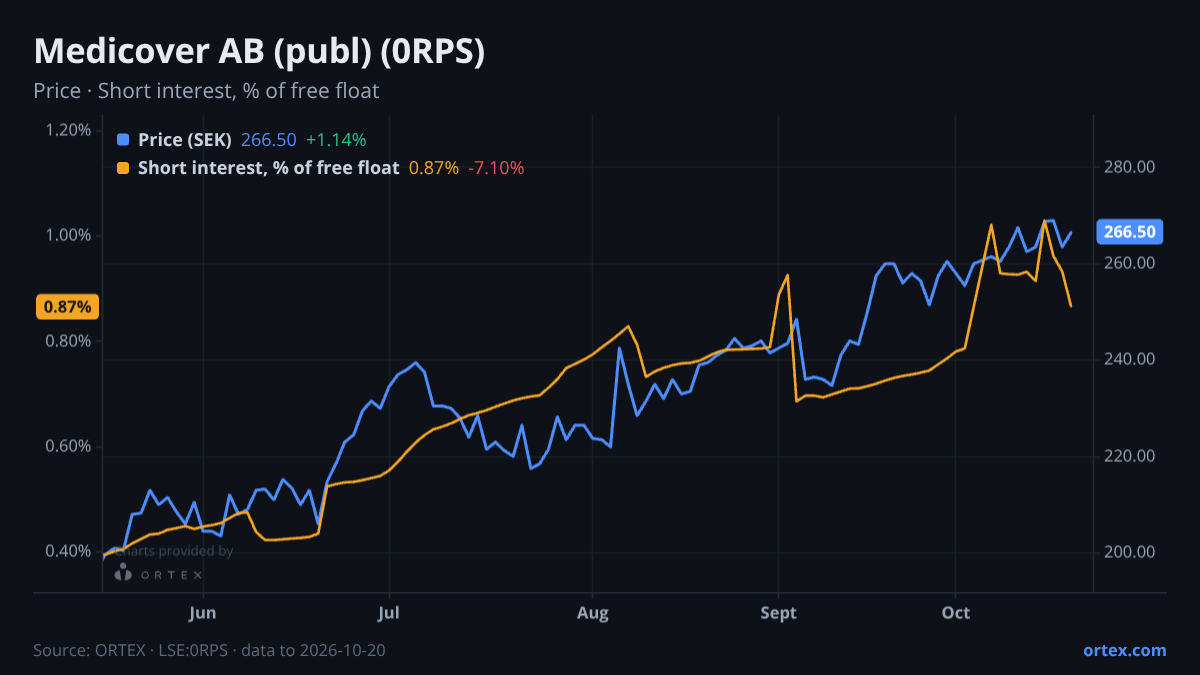Screen dimensions: 1200x675
Task: Click the 200.00 right axis label
Action: [1130, 552]
